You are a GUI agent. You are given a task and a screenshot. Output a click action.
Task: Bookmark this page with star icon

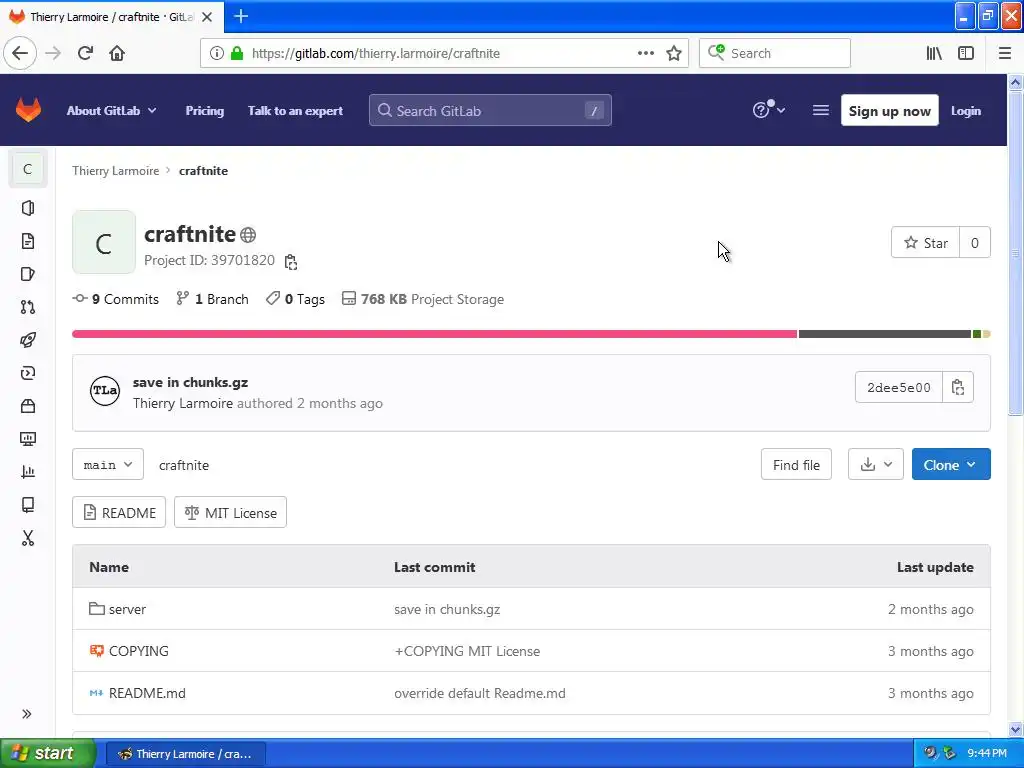click(674, 53)
